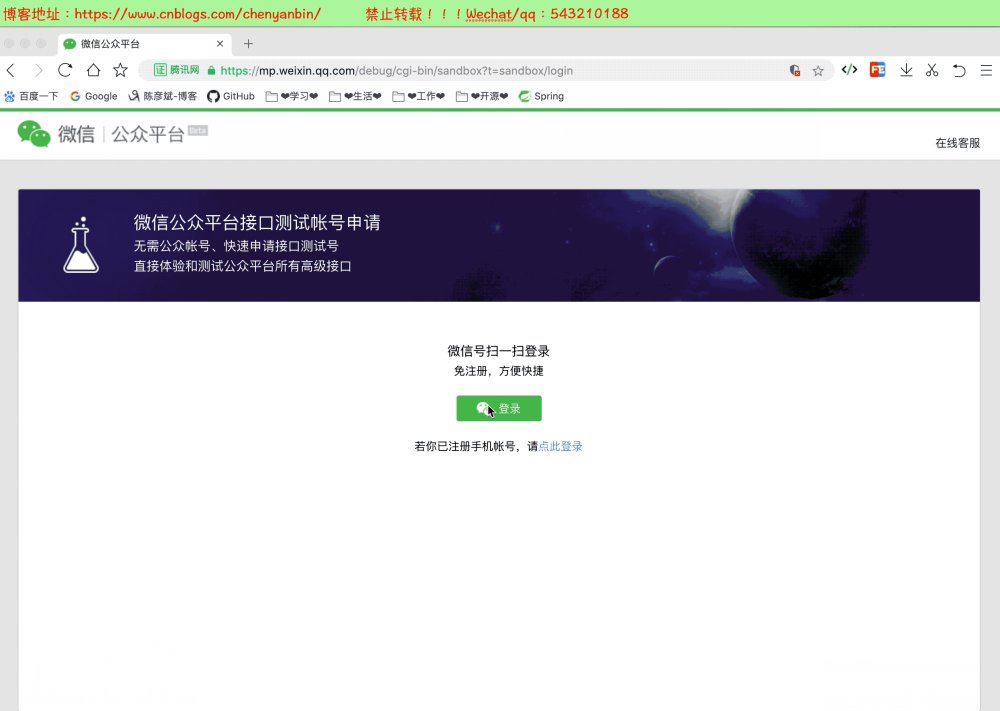Expand the 开源 bookmark folder

click(482, 96)
